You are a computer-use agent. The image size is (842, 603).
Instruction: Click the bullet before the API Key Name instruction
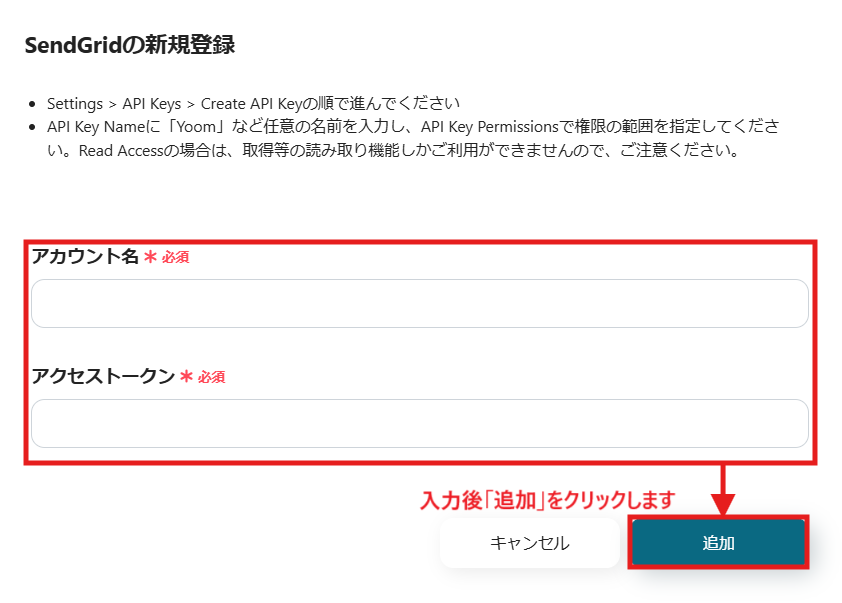click(x=33, y=129)
